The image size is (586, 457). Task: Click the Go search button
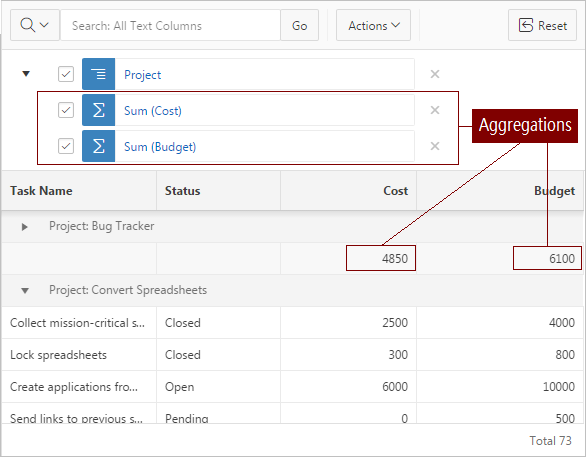(x=299, y=25)
